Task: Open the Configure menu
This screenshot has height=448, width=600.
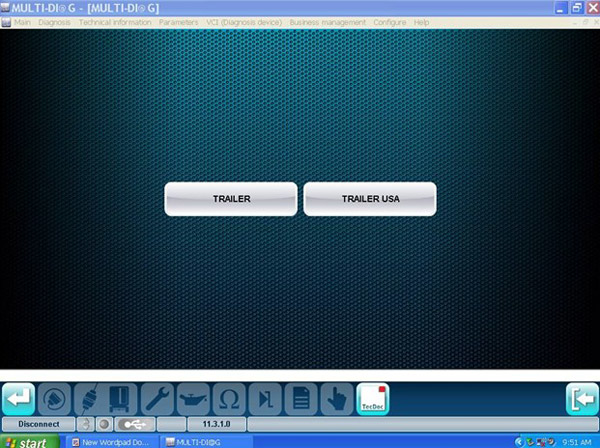Action: (390, 22)
